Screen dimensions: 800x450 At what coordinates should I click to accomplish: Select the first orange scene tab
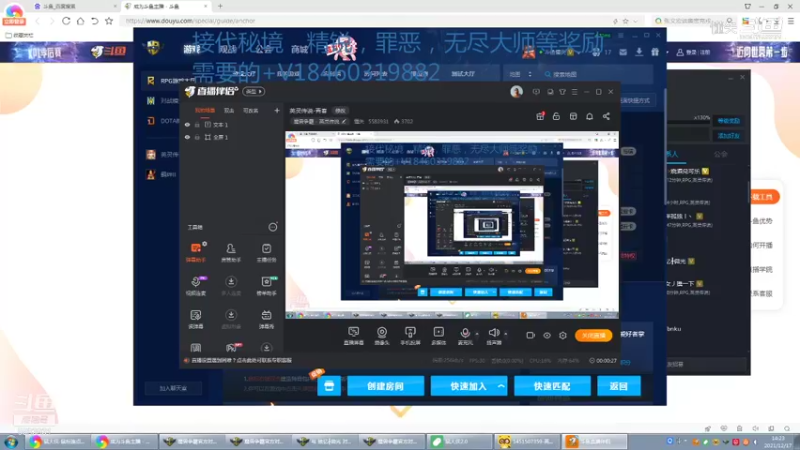pyautogui.click(x=205, y=110)
